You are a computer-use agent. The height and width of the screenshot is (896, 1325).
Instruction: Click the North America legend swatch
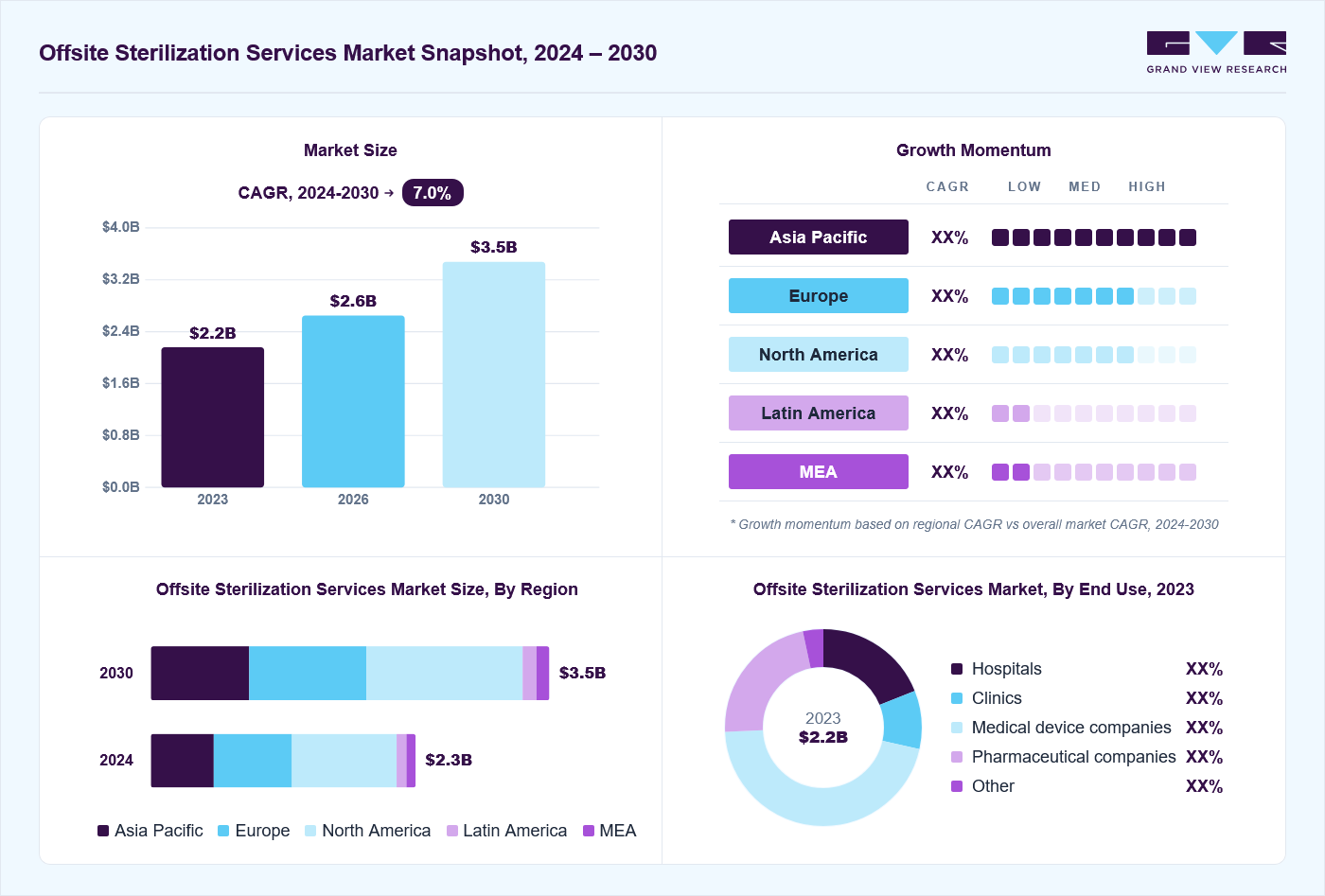click(310, 831)
